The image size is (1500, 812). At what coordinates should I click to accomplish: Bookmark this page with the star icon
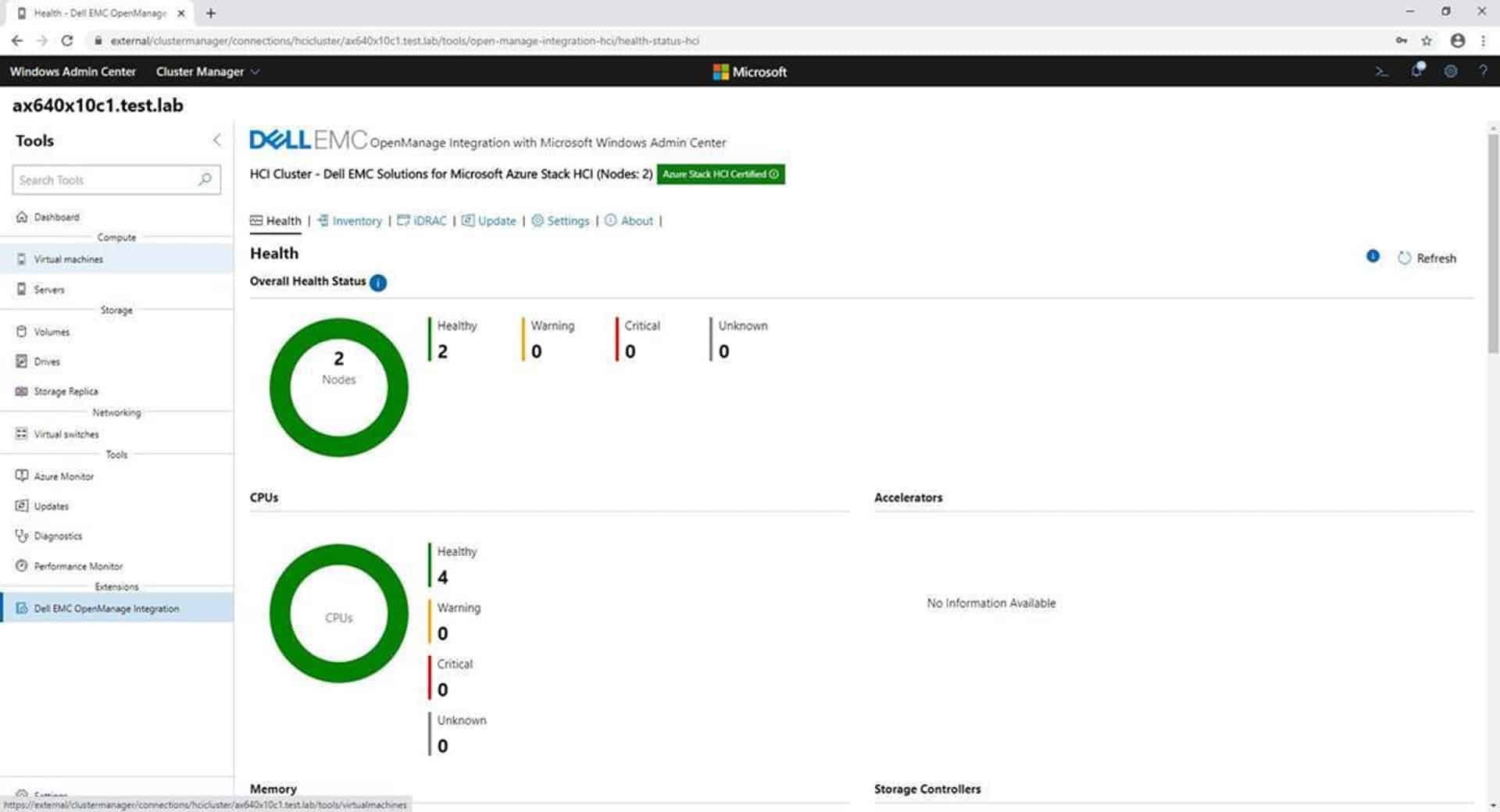point(1427,41)
